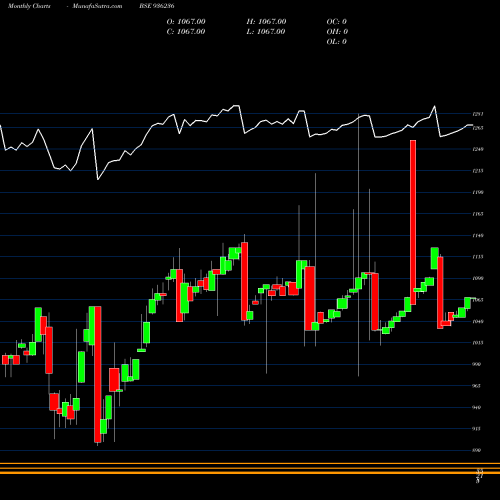
Task: Click the last green candle near 1065
Action: point(467,303)
